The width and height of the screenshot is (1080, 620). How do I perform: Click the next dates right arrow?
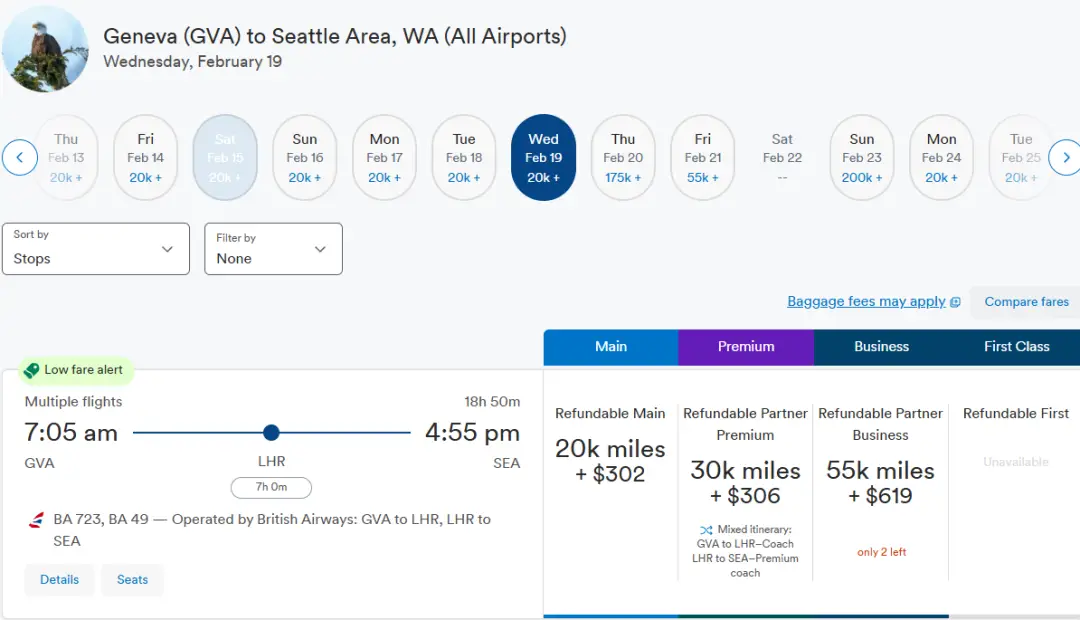(x=1066, y=157)
